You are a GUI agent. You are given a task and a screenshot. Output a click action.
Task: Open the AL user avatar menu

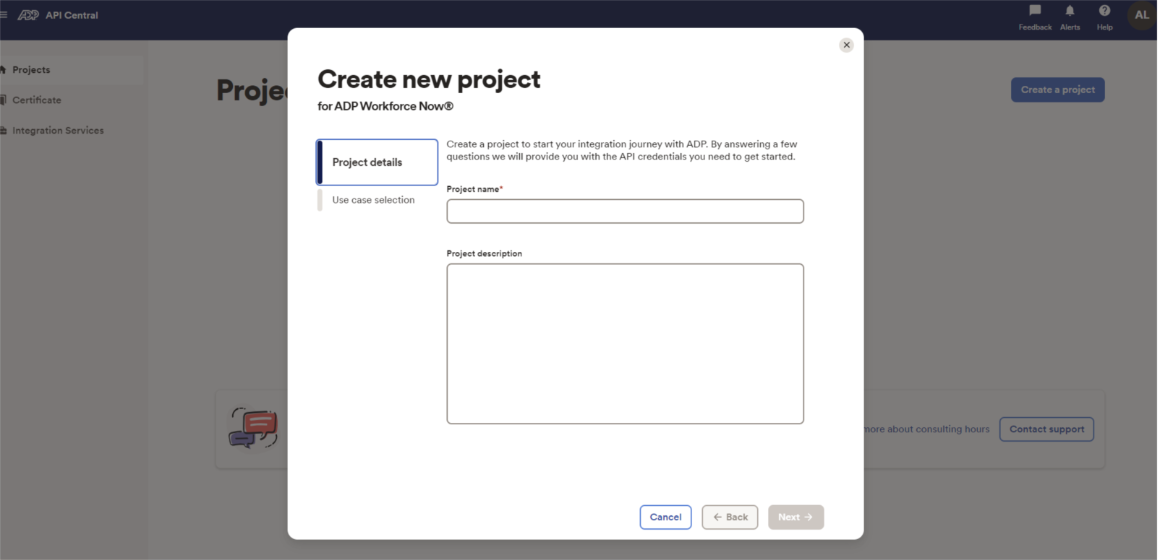[x=1141, y=15]
